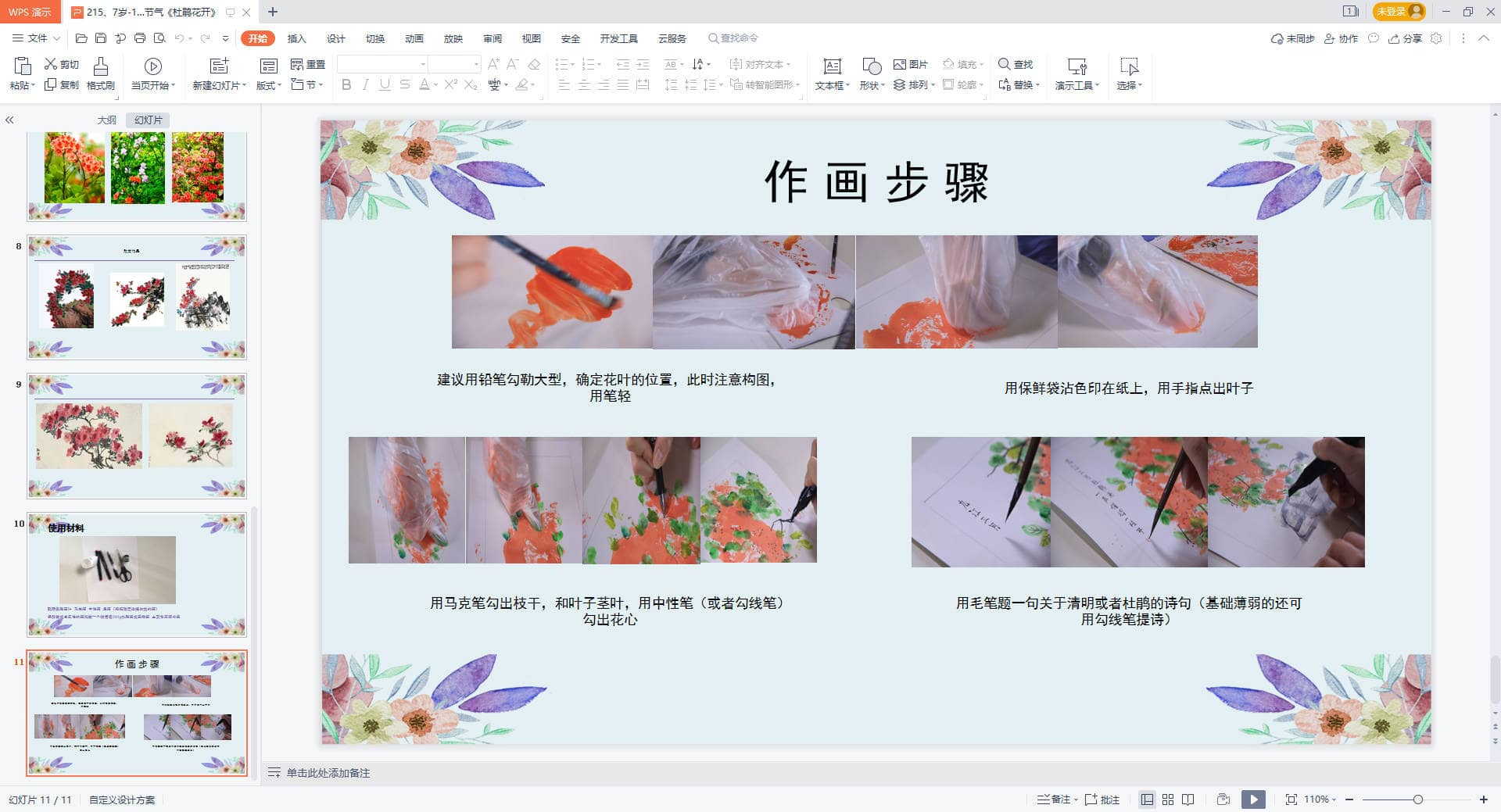This screenshot has width=1501, height=812.
Task: Click the Comments (批注) button in status bar
Action: [x=1102, y=799]
